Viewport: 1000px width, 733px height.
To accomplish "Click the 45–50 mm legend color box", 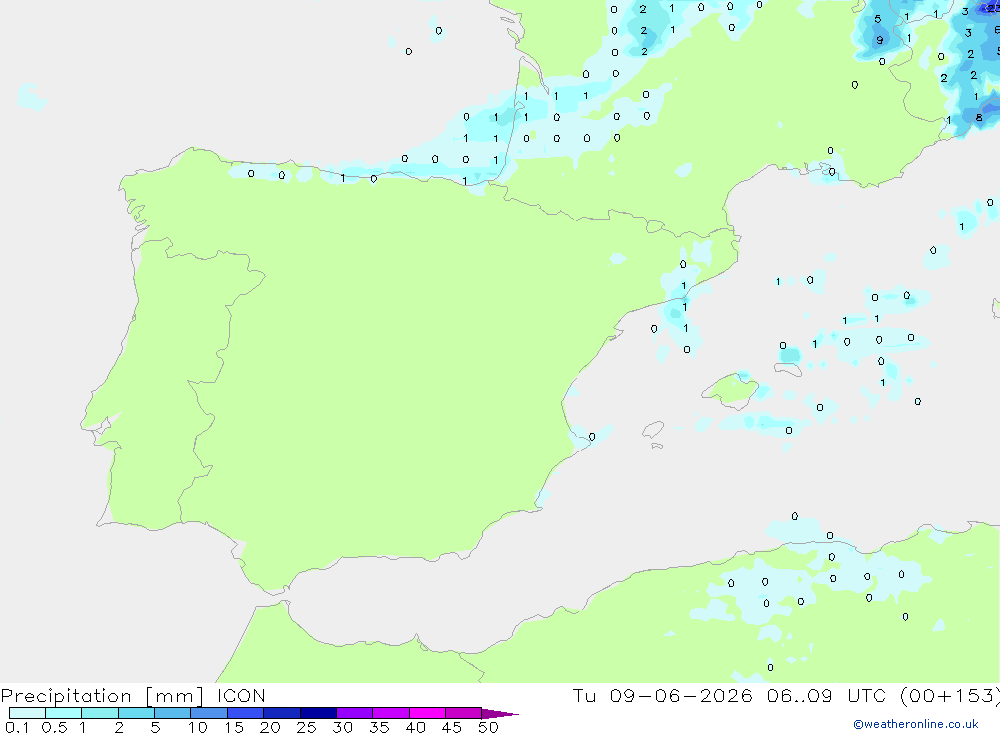I will [463, 713].
